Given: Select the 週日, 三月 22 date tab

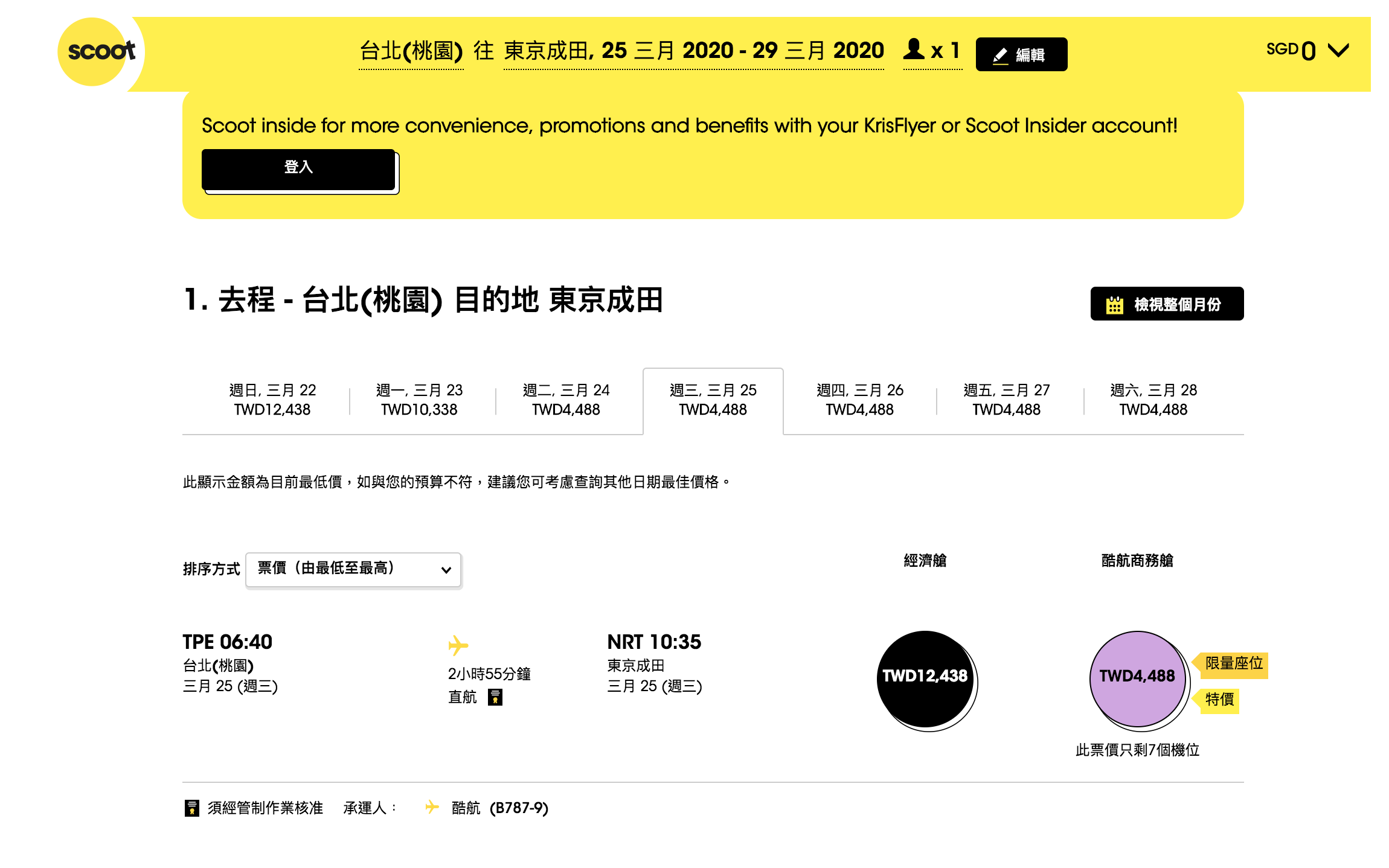Looking at the screenshot, I should click(272, 400).
